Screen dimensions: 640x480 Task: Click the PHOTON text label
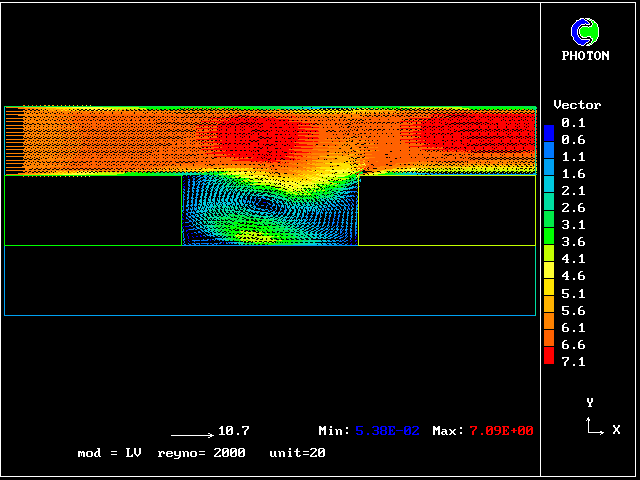point(585,56)
